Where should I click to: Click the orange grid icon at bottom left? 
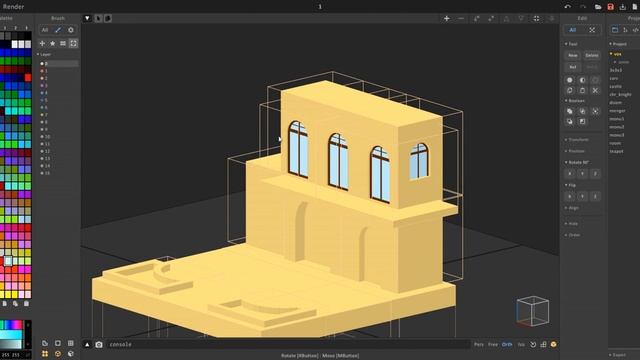click(45, 353)
